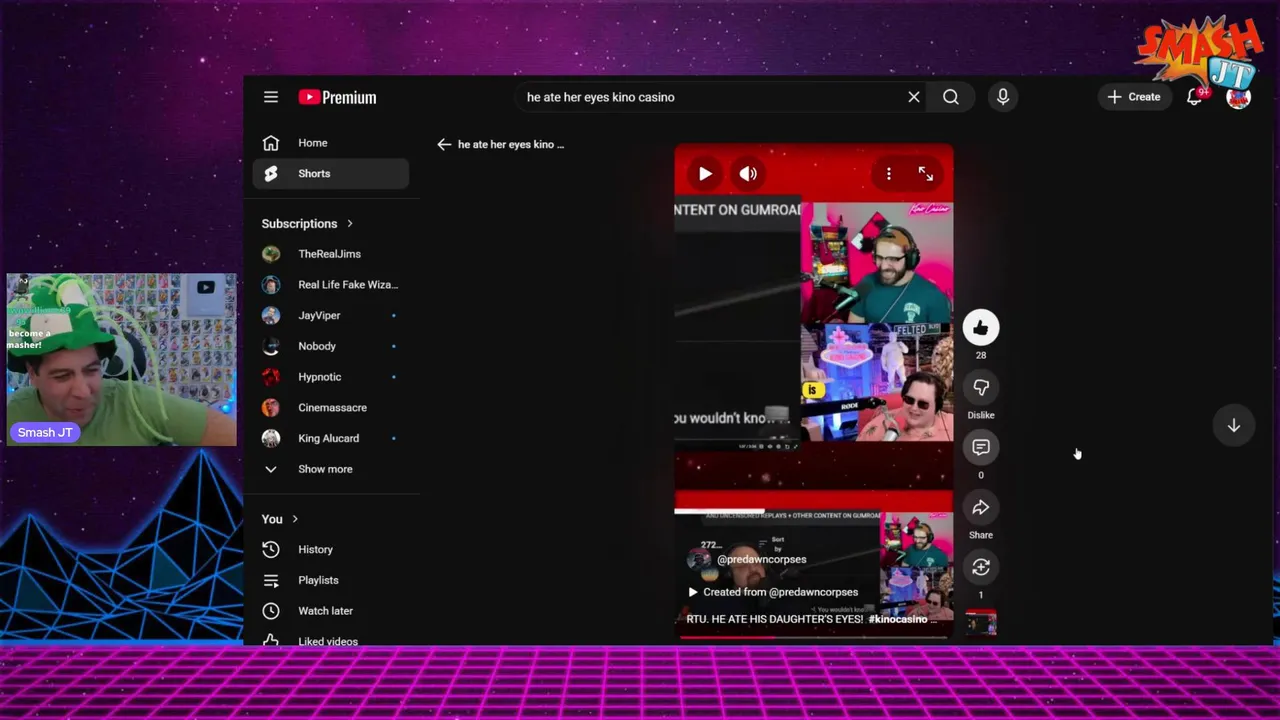Open the YouTube hamburger guide menu
This screenshot has height=720, width=1280.
point(271,97)
